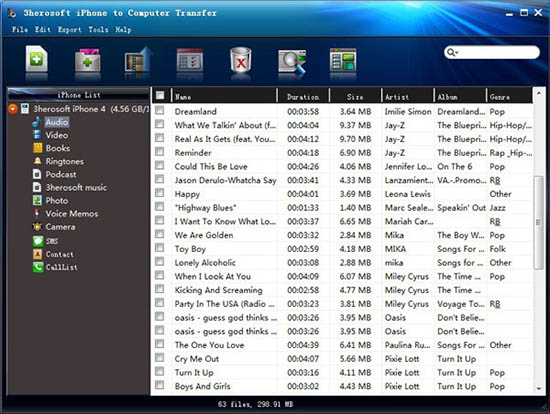Click the song Jason Derulo-Whatcha Say
Screen dimensions: 550x414
pyautogui.click(x=226, y=180)
